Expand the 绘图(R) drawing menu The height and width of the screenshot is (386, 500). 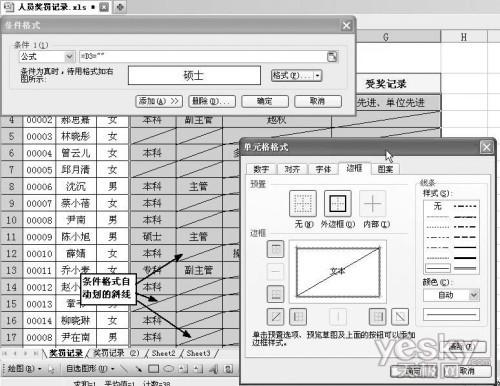(25, 369)
